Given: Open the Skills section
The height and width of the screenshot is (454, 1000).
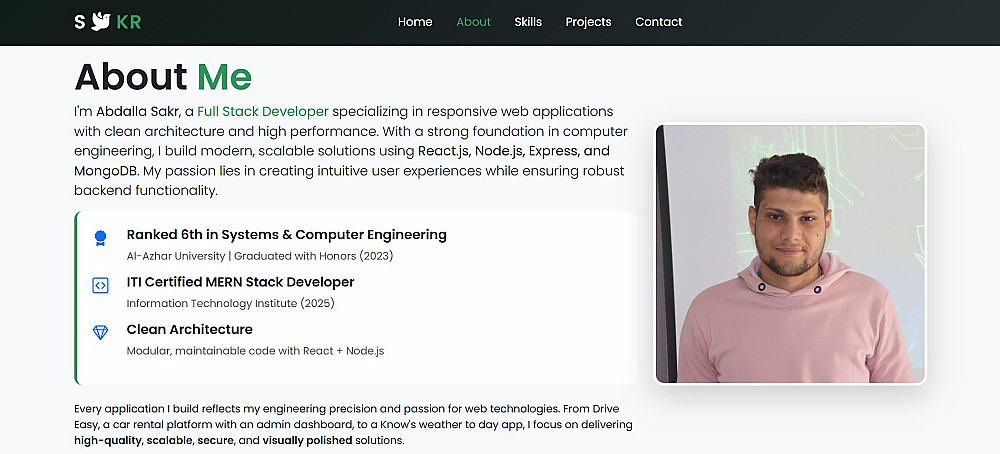Looking at the screenshot, I should [528, 22].
